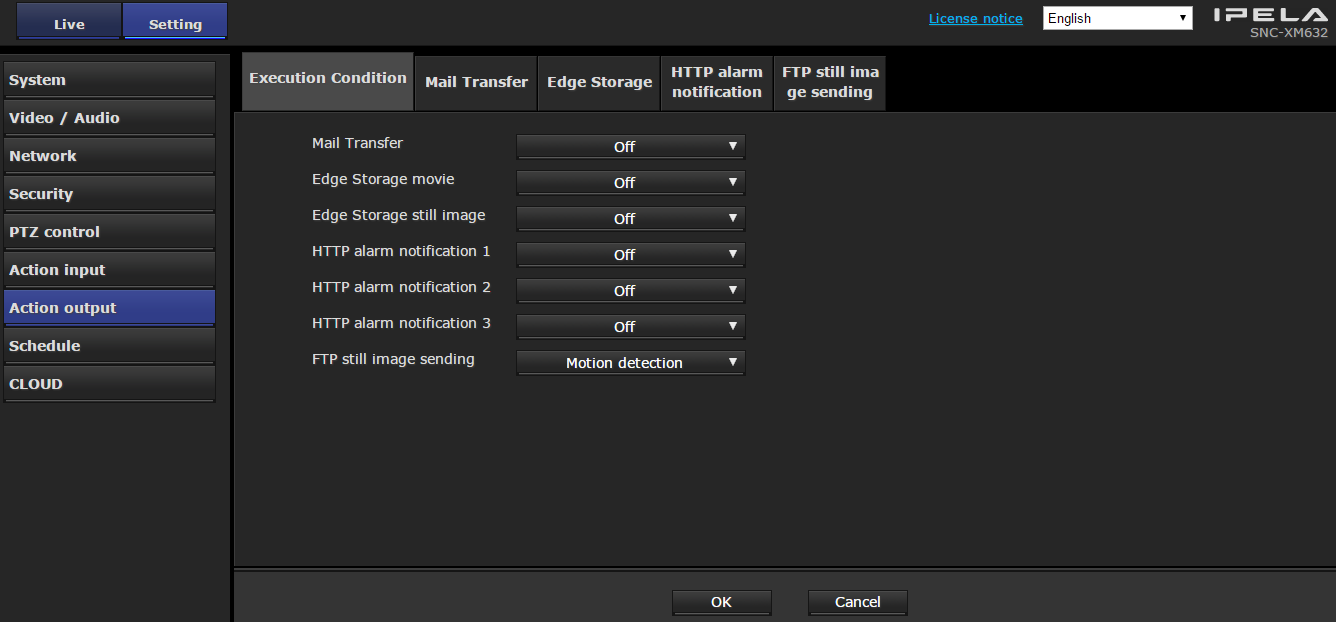This screenshot has width=1336, height=622.
Task: Switch to the Live view
Action: pos(69,23)
